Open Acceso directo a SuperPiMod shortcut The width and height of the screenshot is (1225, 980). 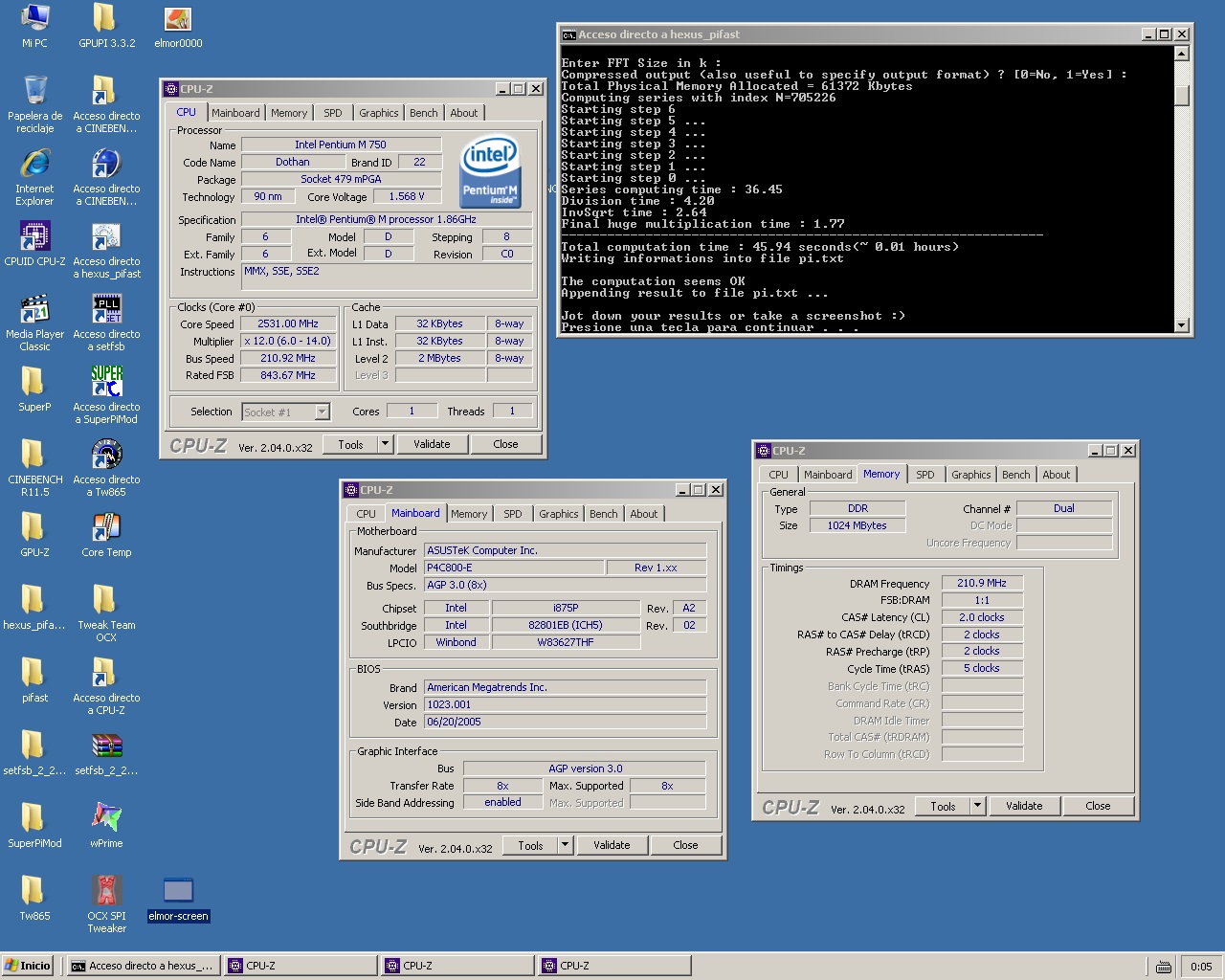(x=106, y=395)
